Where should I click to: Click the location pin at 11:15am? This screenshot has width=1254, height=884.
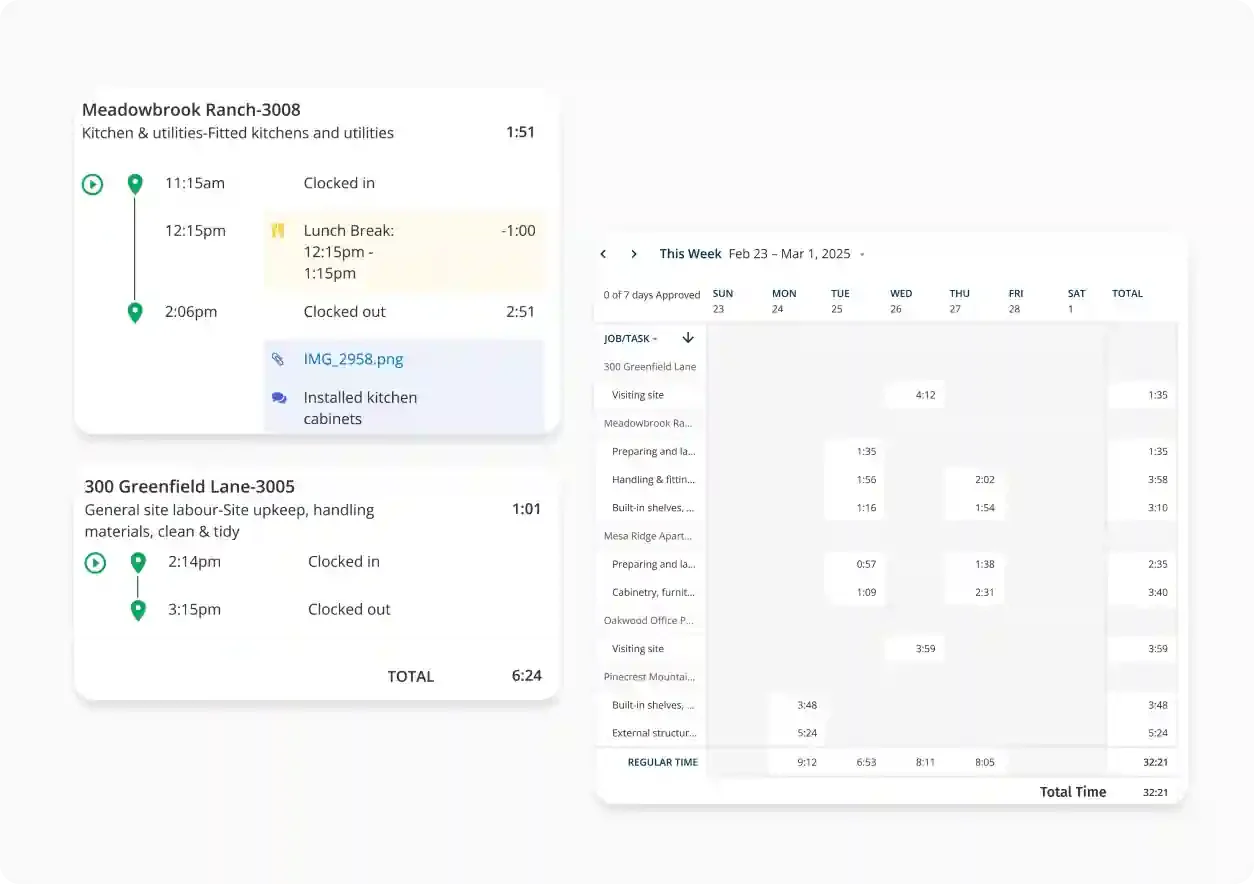135,184
